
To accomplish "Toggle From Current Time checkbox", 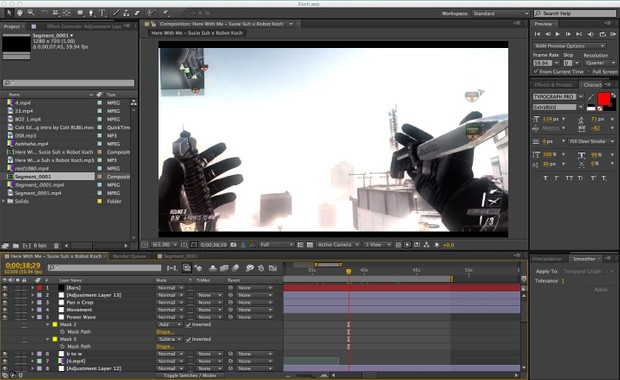I will [536, 72].
